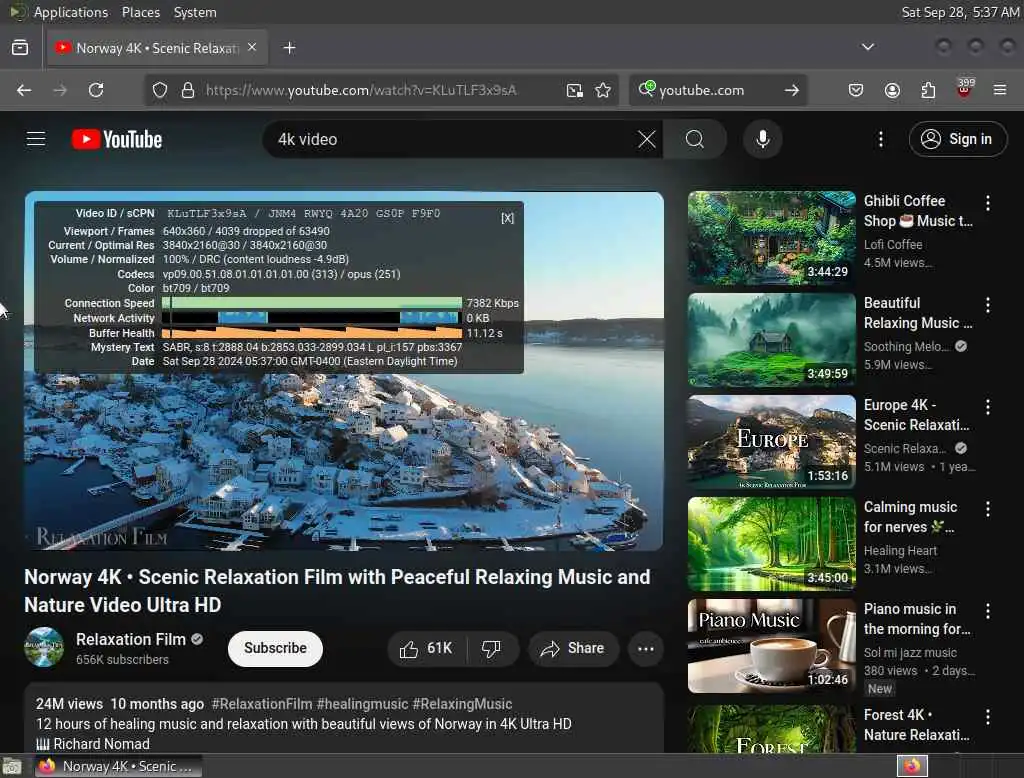Open the uBlock extension with 399 badge
The width and height of the screenshot is (1024, 778).
pos(964,89)
